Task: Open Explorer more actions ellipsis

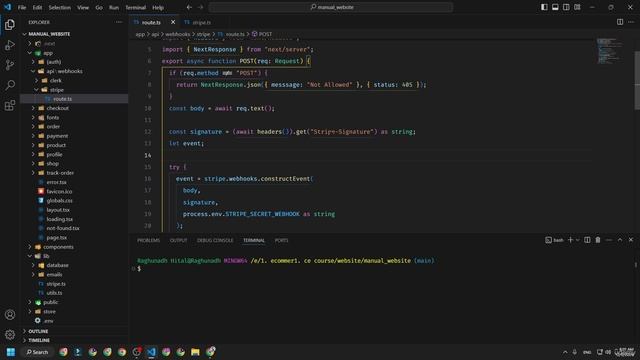Action: tap(119, 22)
